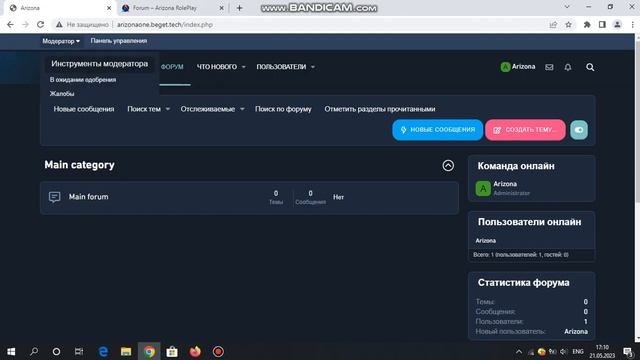Viewport: 640px width, 360px height.
Task: Click the Arizona avatar in team online
Action: tap(483, 189)
